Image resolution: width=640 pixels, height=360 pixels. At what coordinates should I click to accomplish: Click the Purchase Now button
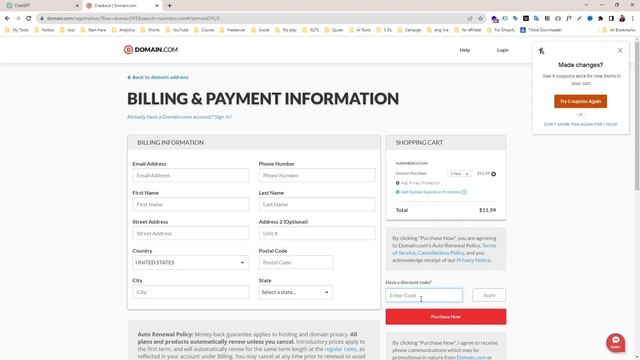pos(446,317)
